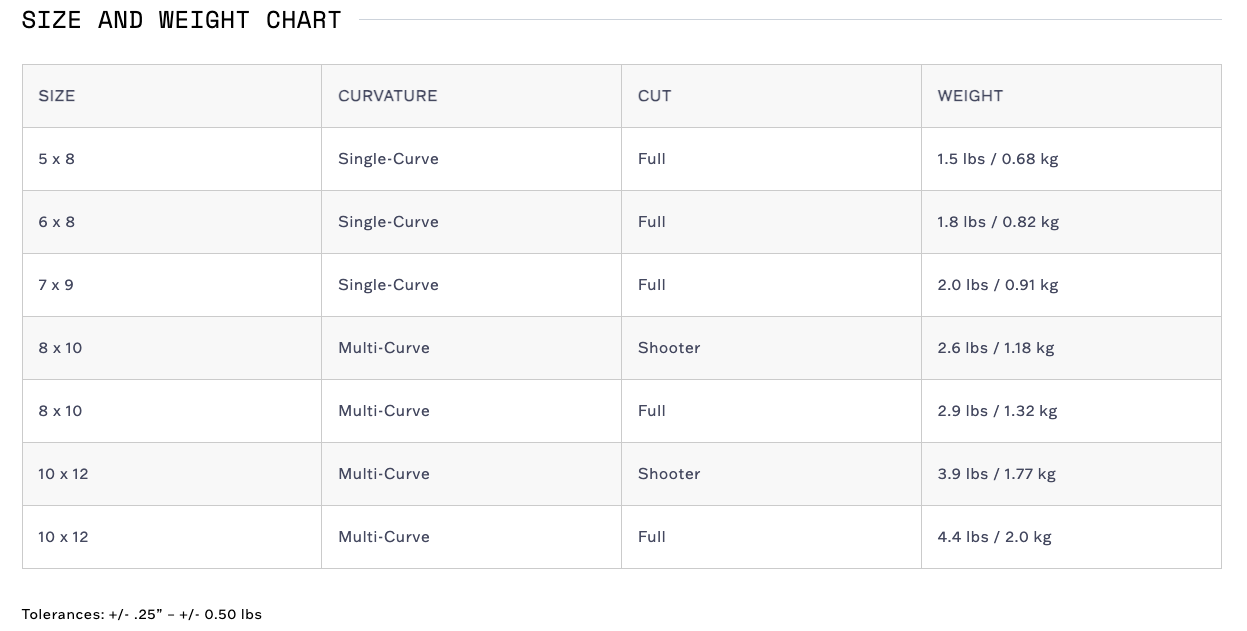Click Shooter cut in the 2.6 lbs row
This screenshot has width=1247, height=631.
(669, 348)
